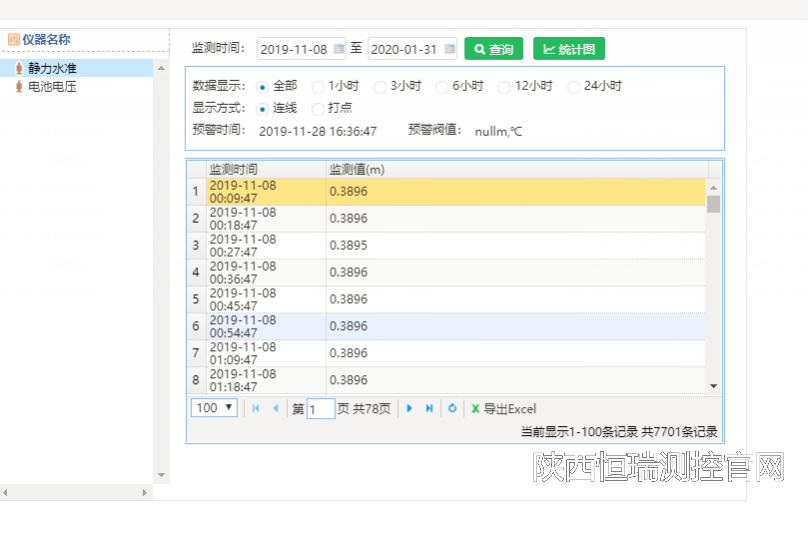Open the start date calendar picker icon

pyautogui.click(x=339, y=49)
